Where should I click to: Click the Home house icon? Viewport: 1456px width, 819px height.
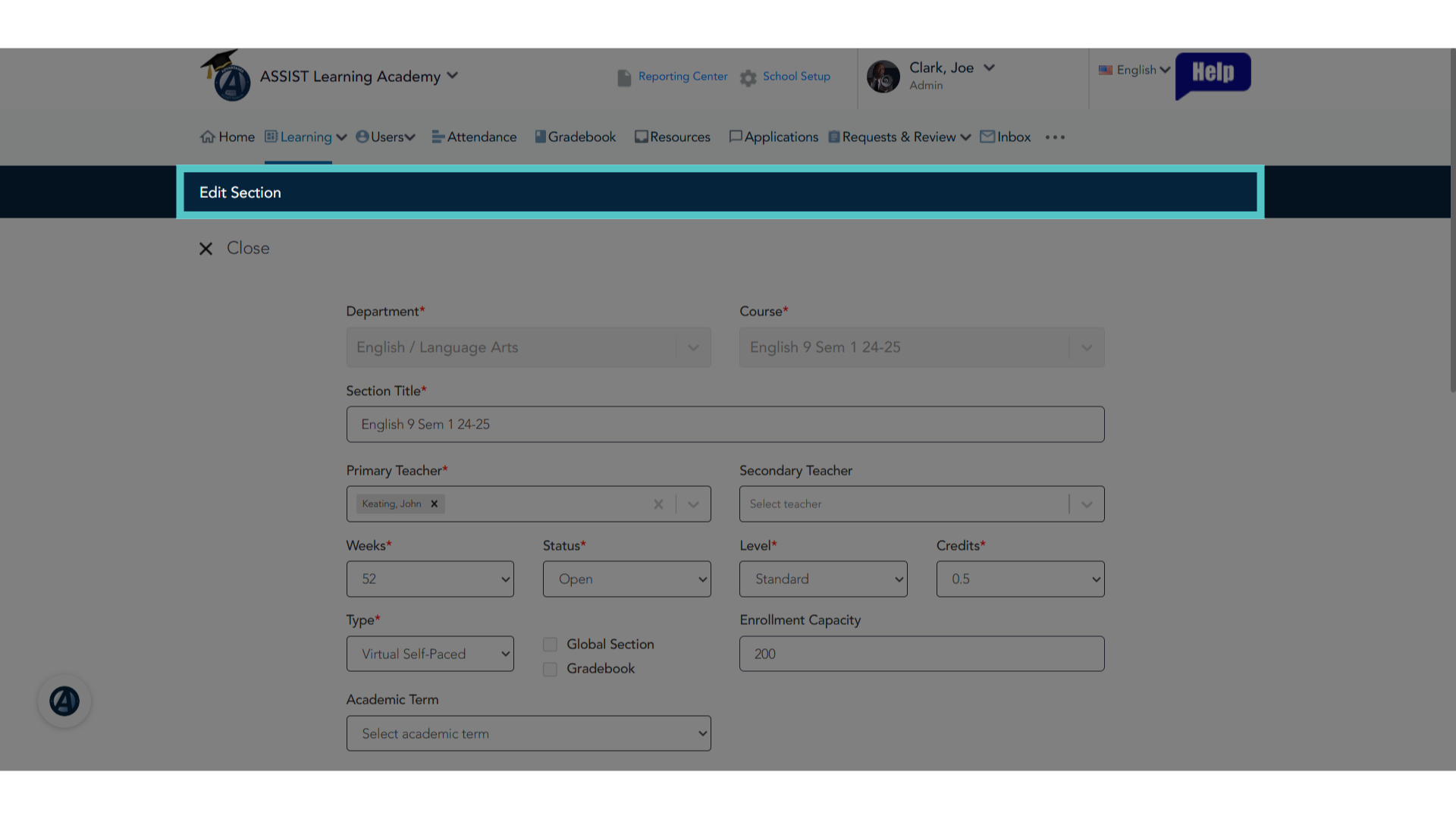coord(207,137)
